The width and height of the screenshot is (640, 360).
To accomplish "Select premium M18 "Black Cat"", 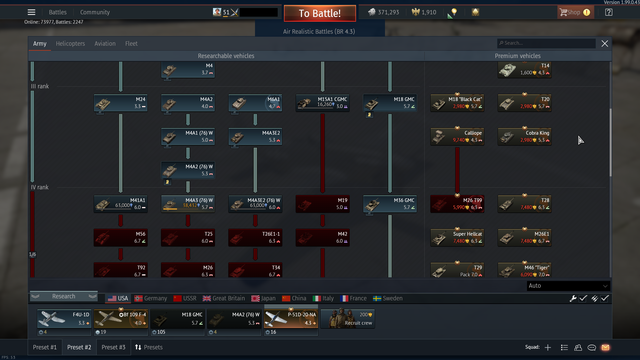I will tap(457, 103).
